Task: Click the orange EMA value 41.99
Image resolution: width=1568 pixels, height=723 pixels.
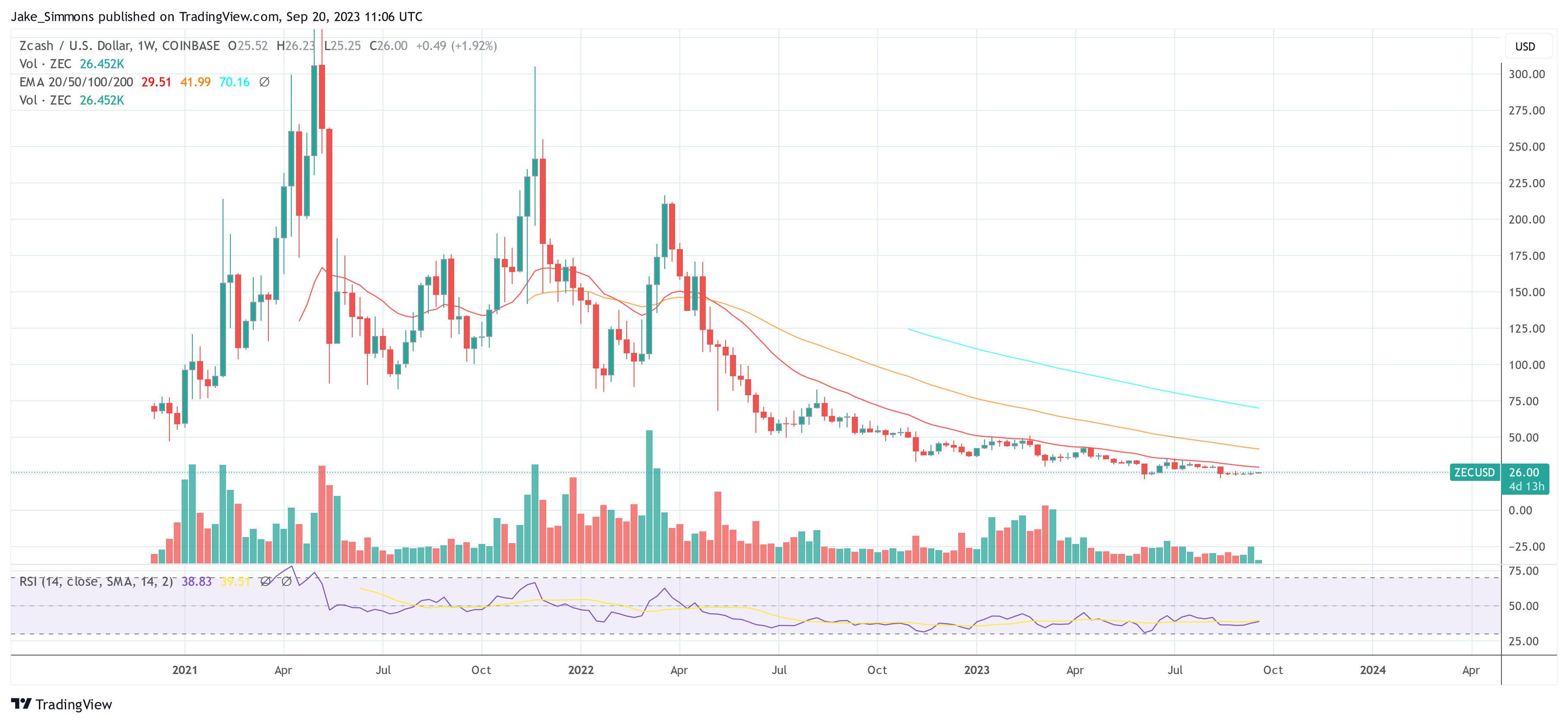Action: [x=195, y=82]
